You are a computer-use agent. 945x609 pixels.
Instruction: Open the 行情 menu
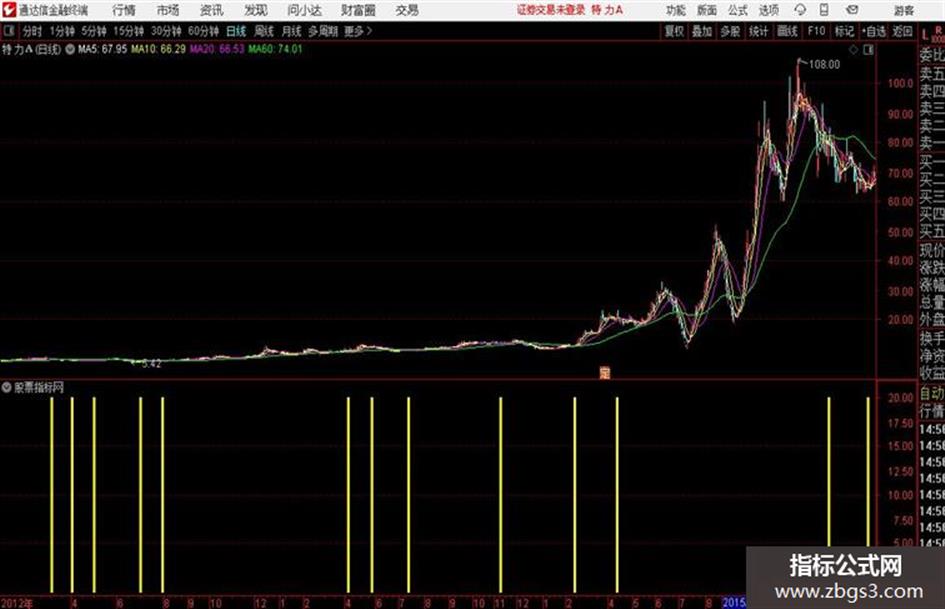[124, 10]
